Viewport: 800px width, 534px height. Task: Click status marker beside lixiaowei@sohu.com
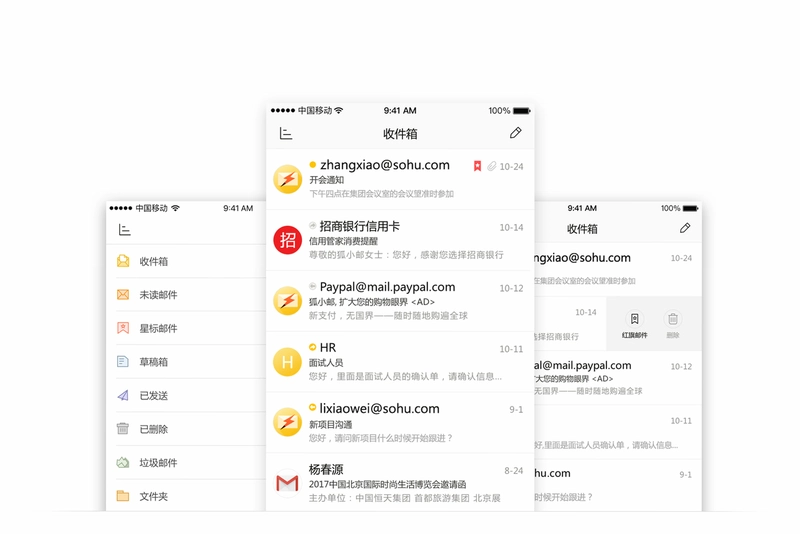coord(312,406)
